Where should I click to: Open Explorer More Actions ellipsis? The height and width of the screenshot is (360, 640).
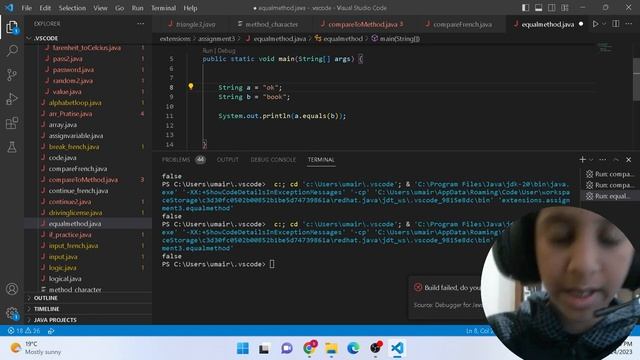coord(140,24)
